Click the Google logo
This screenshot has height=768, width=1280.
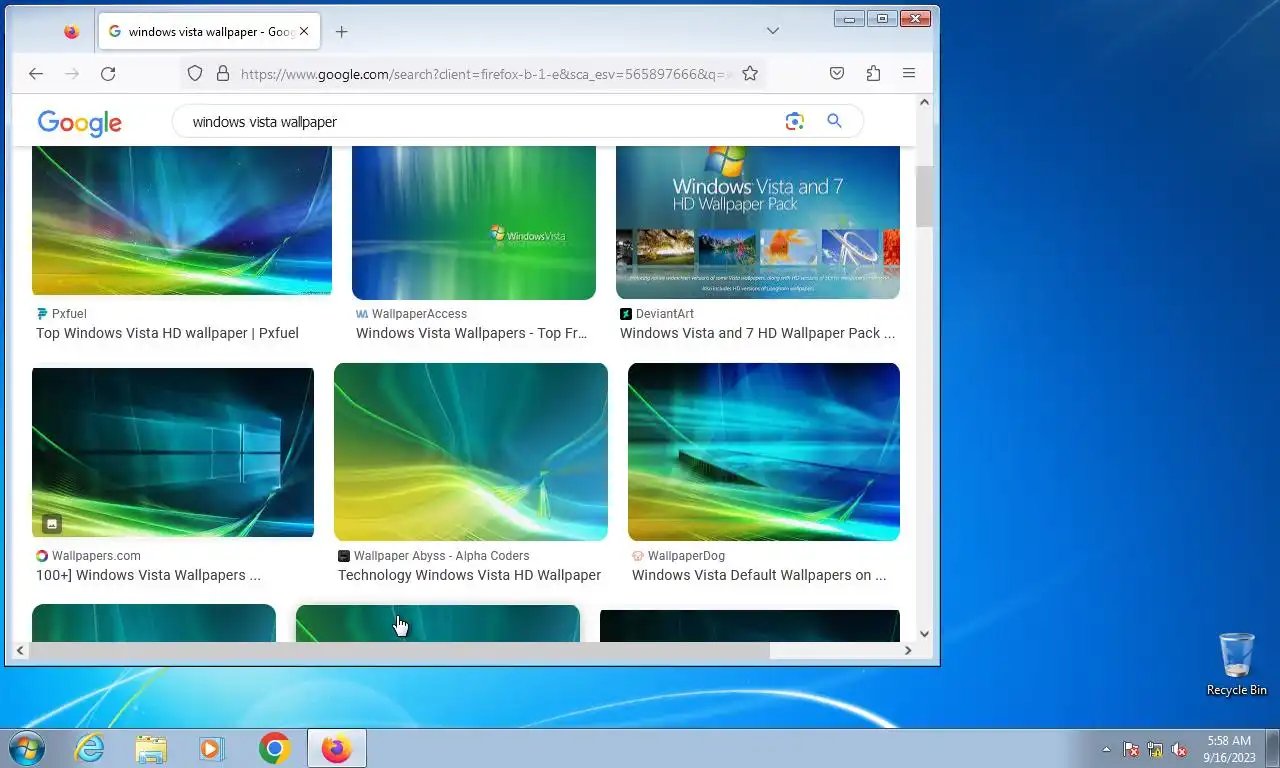pyautogui.click(x=80, y=123)
